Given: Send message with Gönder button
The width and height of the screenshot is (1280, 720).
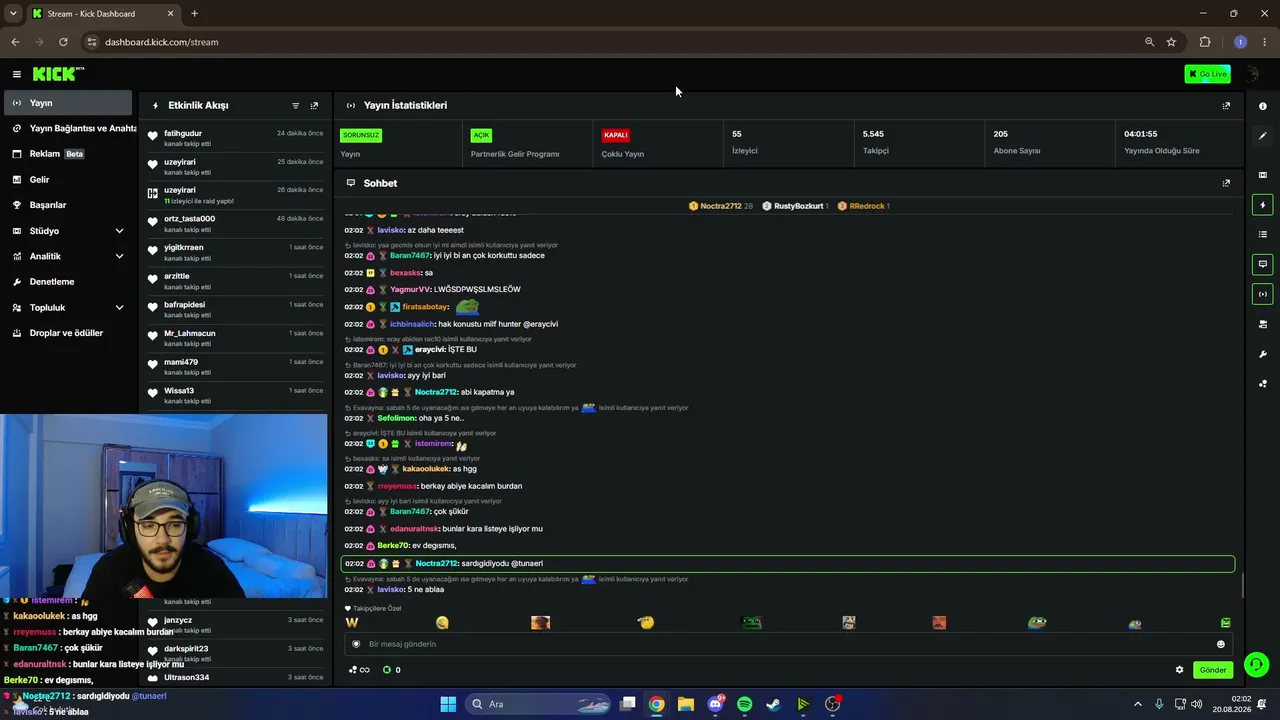Looking at the screenshot, I should tap(1212, 670).
